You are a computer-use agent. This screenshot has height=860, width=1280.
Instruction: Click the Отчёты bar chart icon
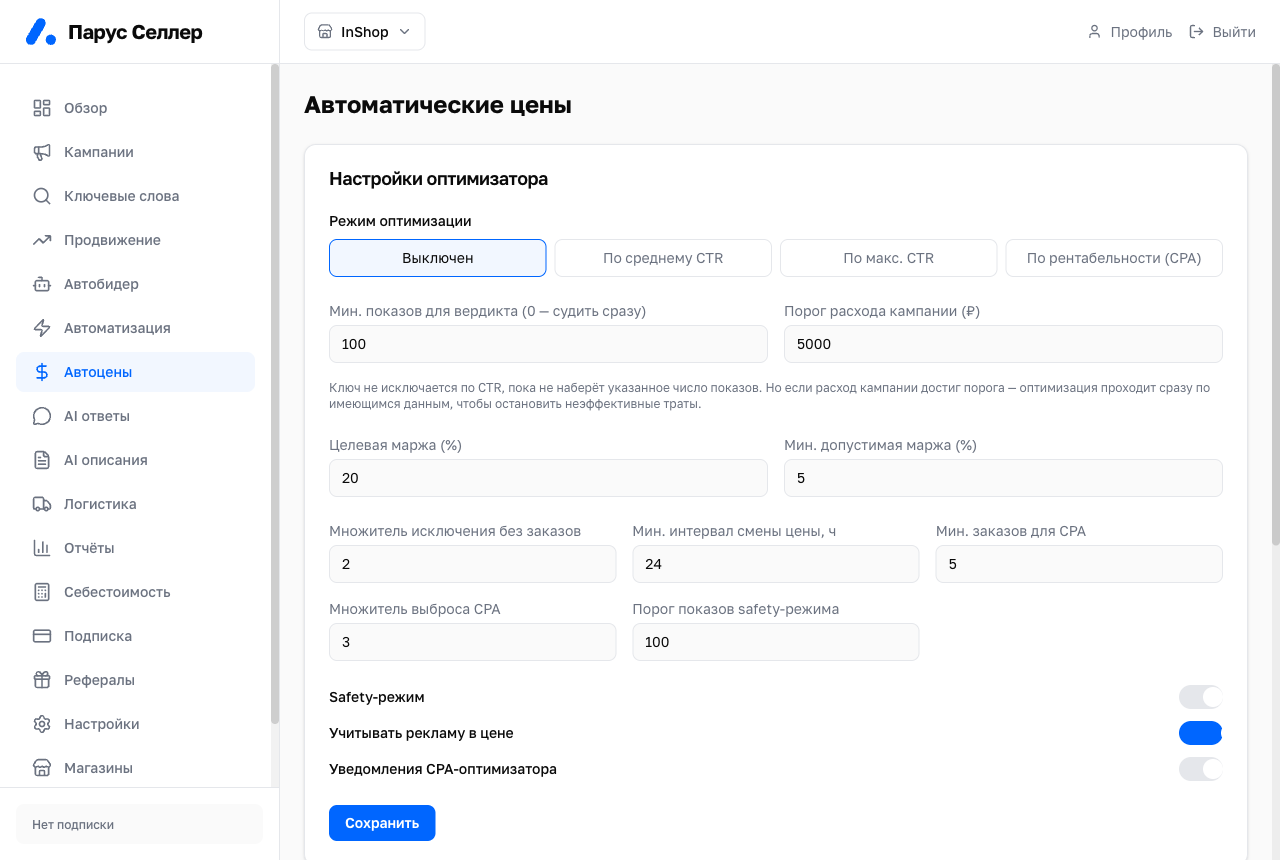(42, 548)
